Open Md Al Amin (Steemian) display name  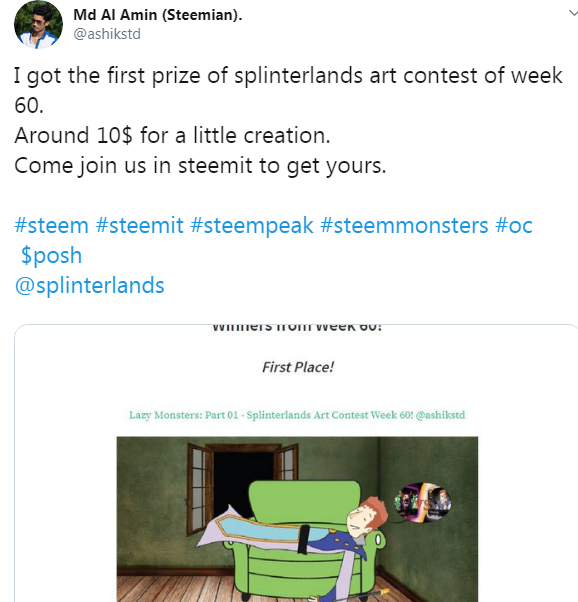pos(158,15)
